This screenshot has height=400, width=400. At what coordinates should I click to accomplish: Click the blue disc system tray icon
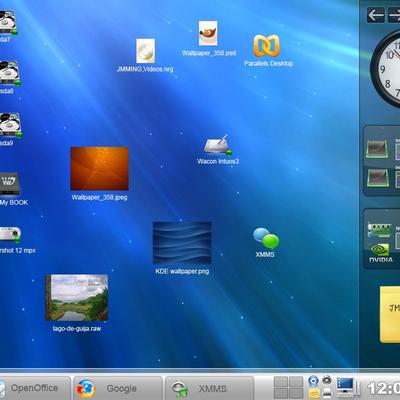(x=313, y=381)
